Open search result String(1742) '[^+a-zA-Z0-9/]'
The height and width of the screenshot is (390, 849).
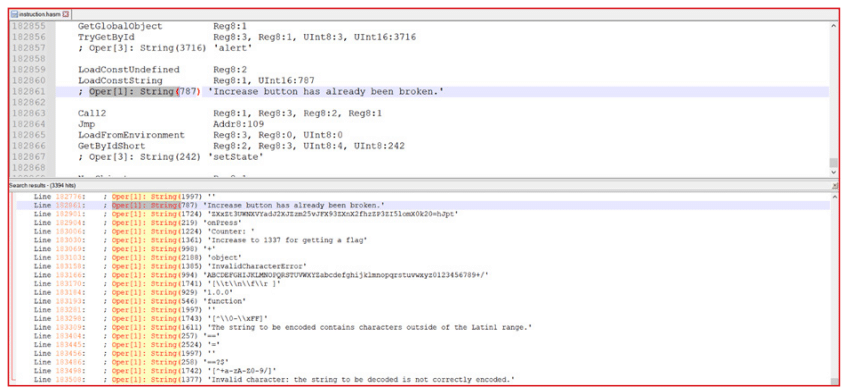(156, 370)
